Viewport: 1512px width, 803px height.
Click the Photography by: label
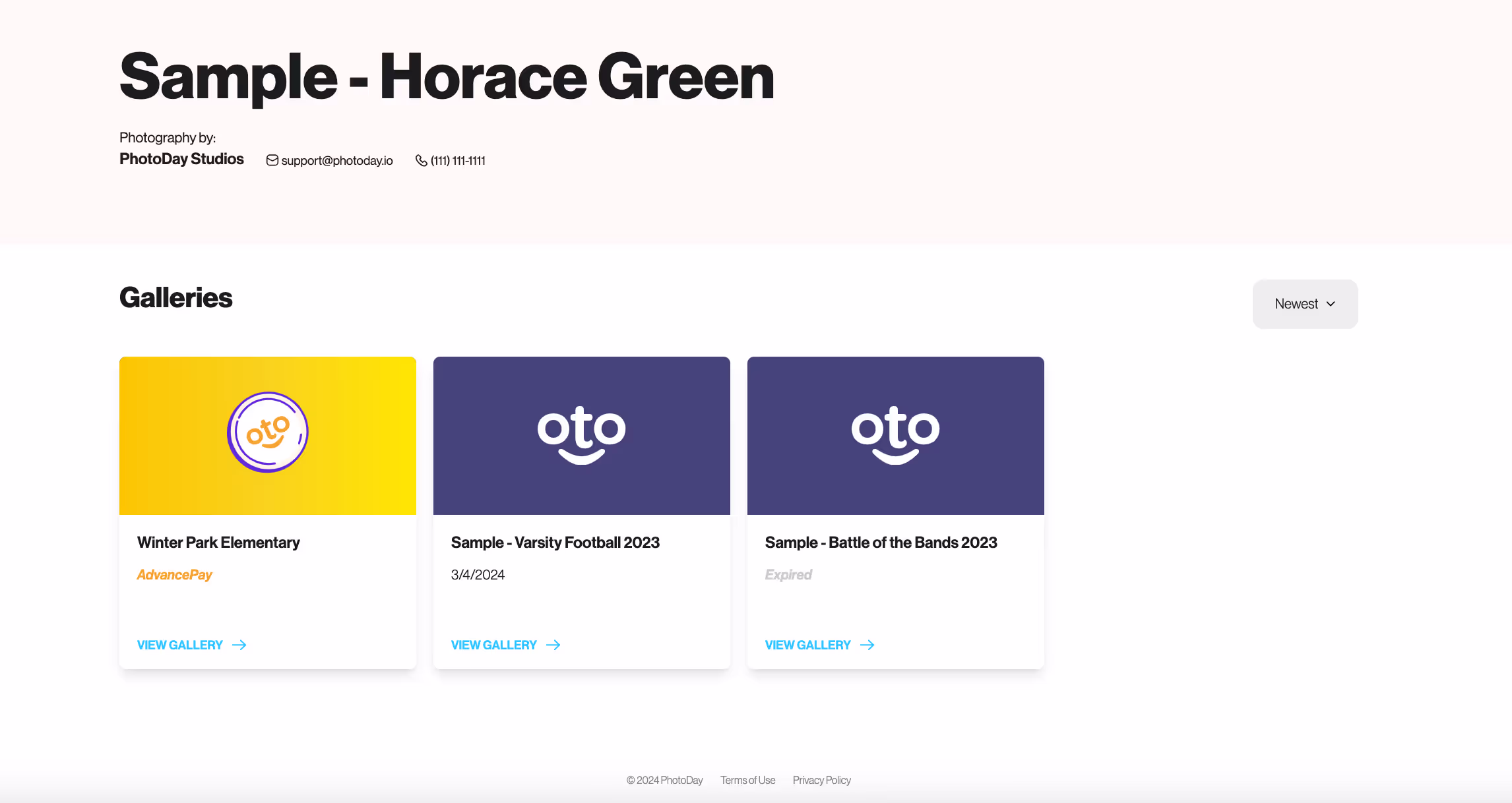[x=168, y=138]
